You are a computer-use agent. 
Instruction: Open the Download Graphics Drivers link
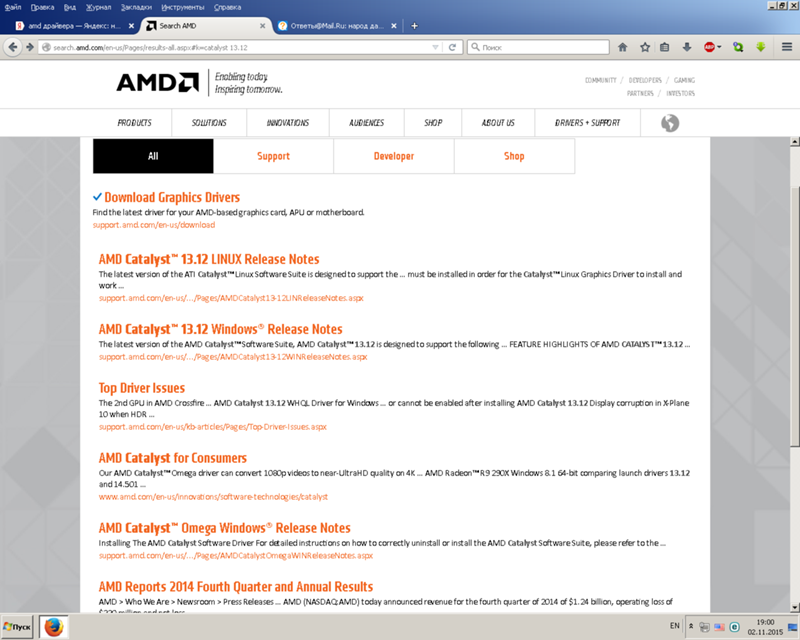click(172, 198)
